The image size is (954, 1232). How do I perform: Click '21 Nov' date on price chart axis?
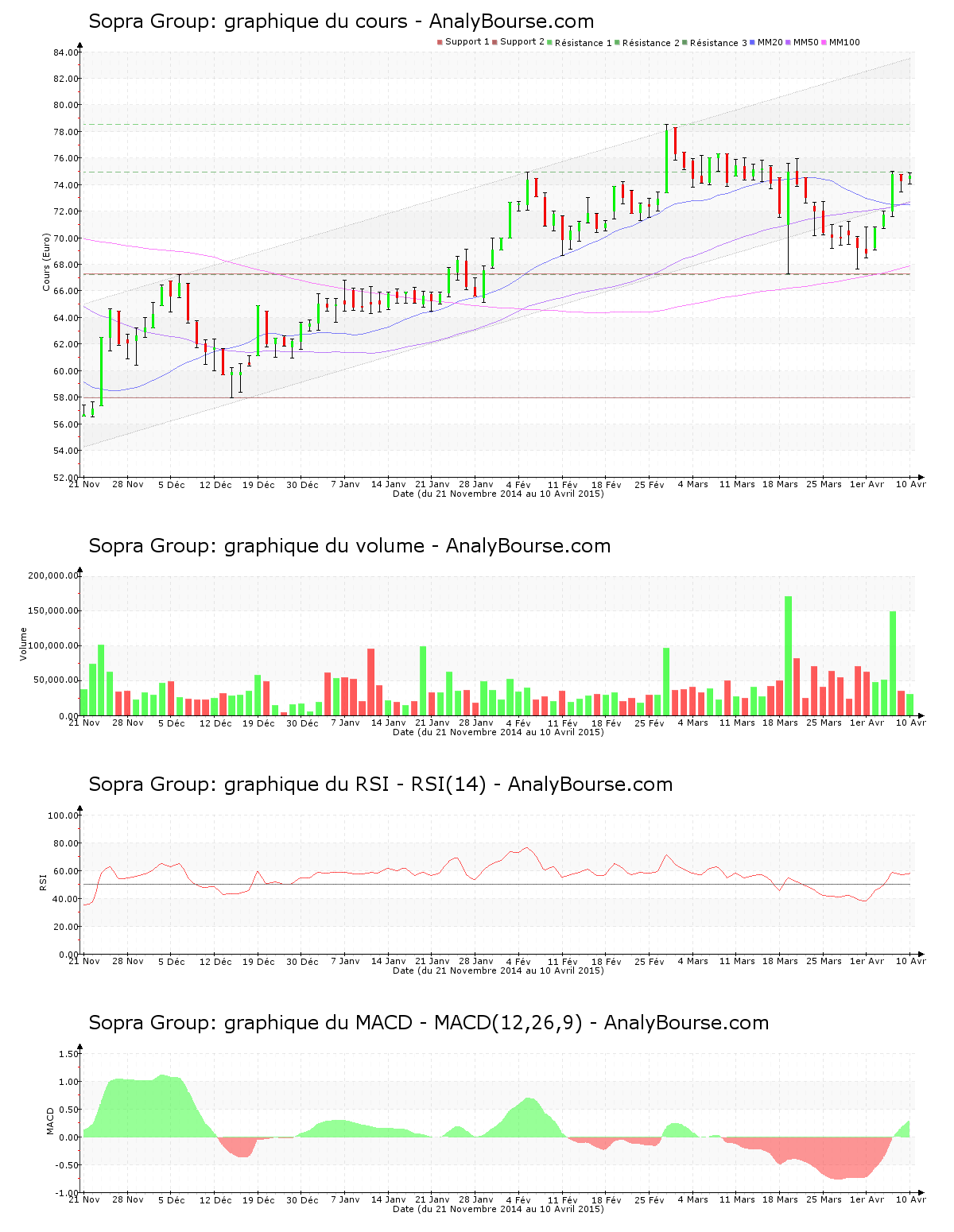(x=84, y=484)
